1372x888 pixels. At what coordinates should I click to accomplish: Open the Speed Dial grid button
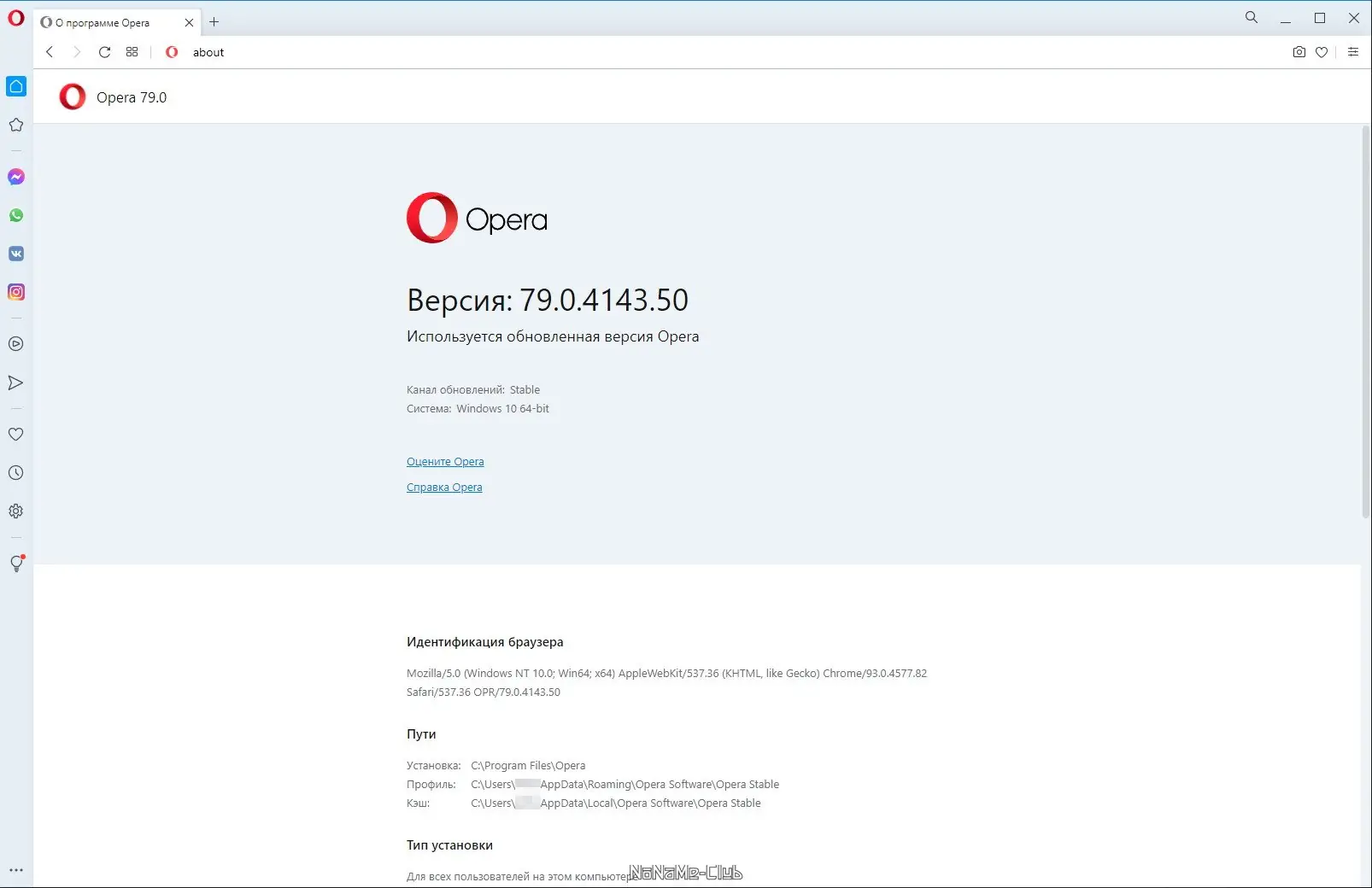(132, 52)
